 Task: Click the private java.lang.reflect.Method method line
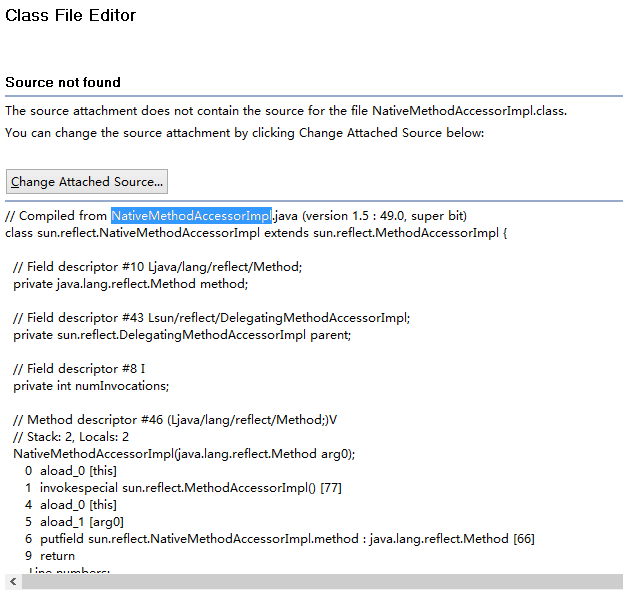(130, 284)
